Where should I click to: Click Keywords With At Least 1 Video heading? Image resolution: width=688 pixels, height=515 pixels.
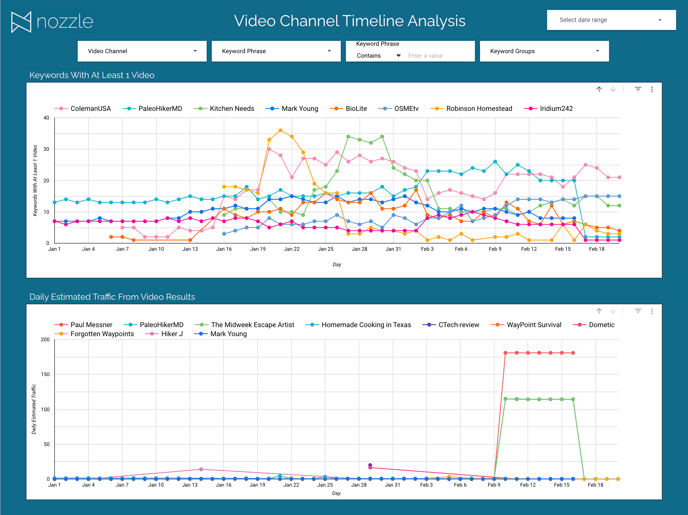pos(92,75)
